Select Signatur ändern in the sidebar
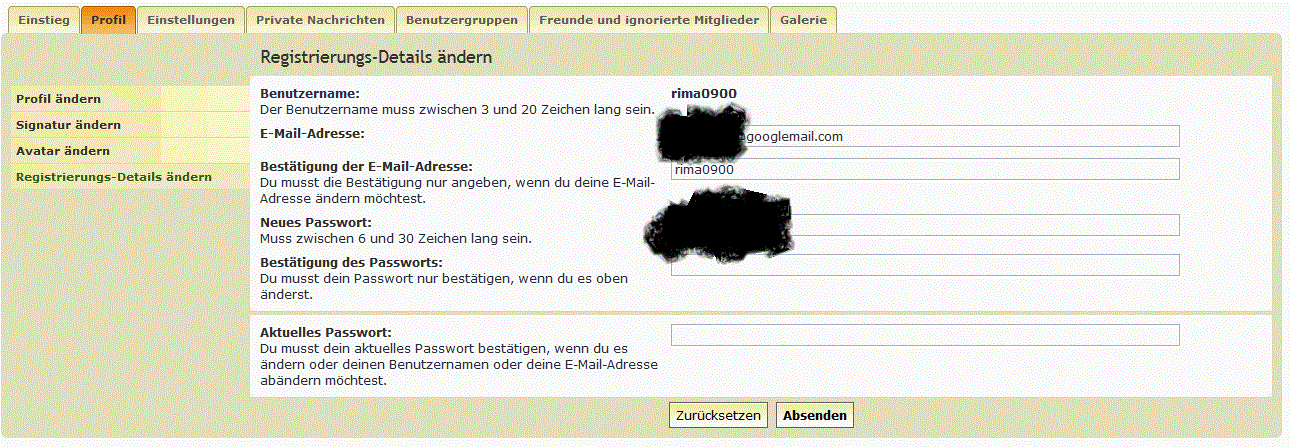This screenshot has height=447, width=1291. click(x=68, y=125)
